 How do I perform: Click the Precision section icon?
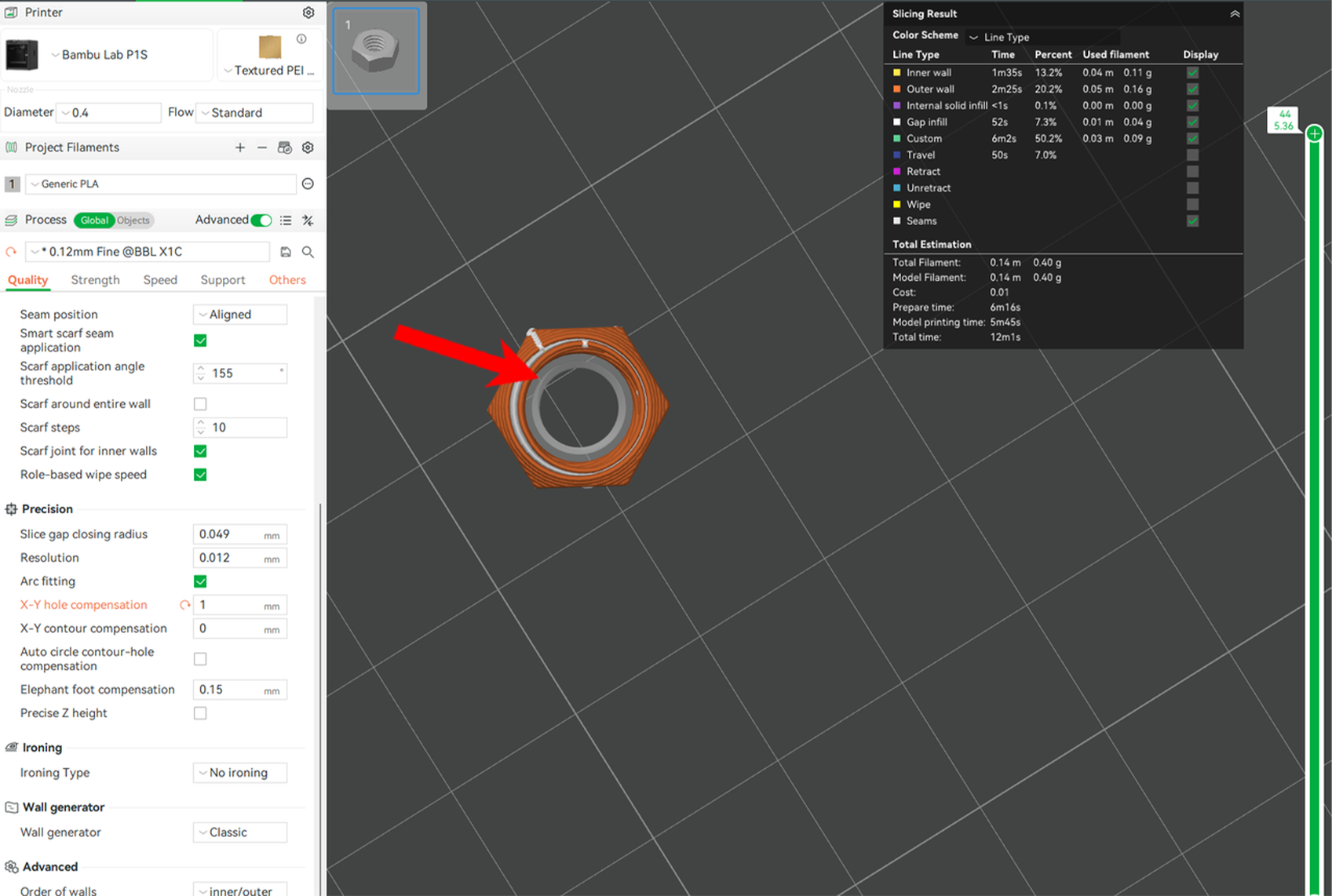pyautogui.click(x=11, y=509)
